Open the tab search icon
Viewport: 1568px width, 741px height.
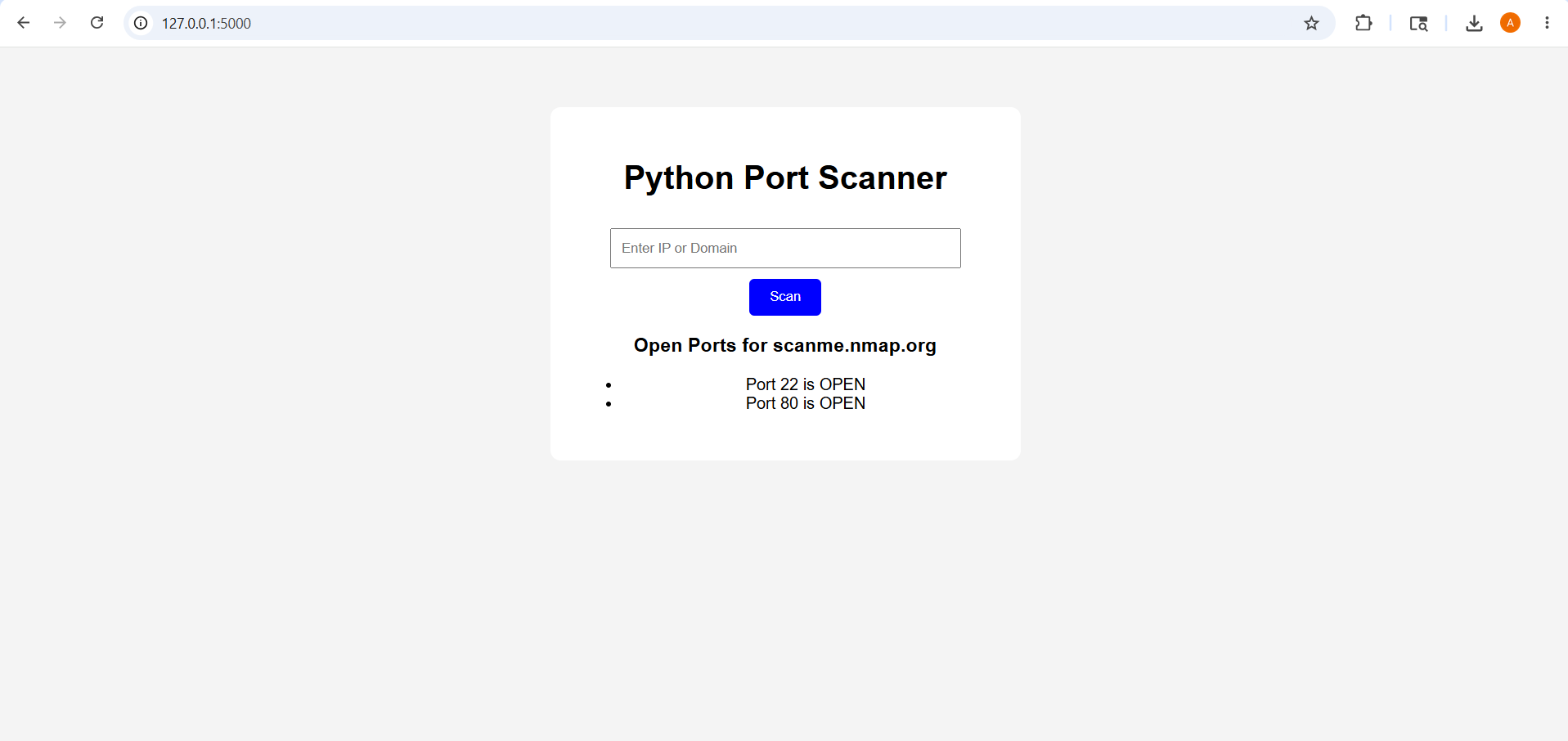pos(1418,23)
